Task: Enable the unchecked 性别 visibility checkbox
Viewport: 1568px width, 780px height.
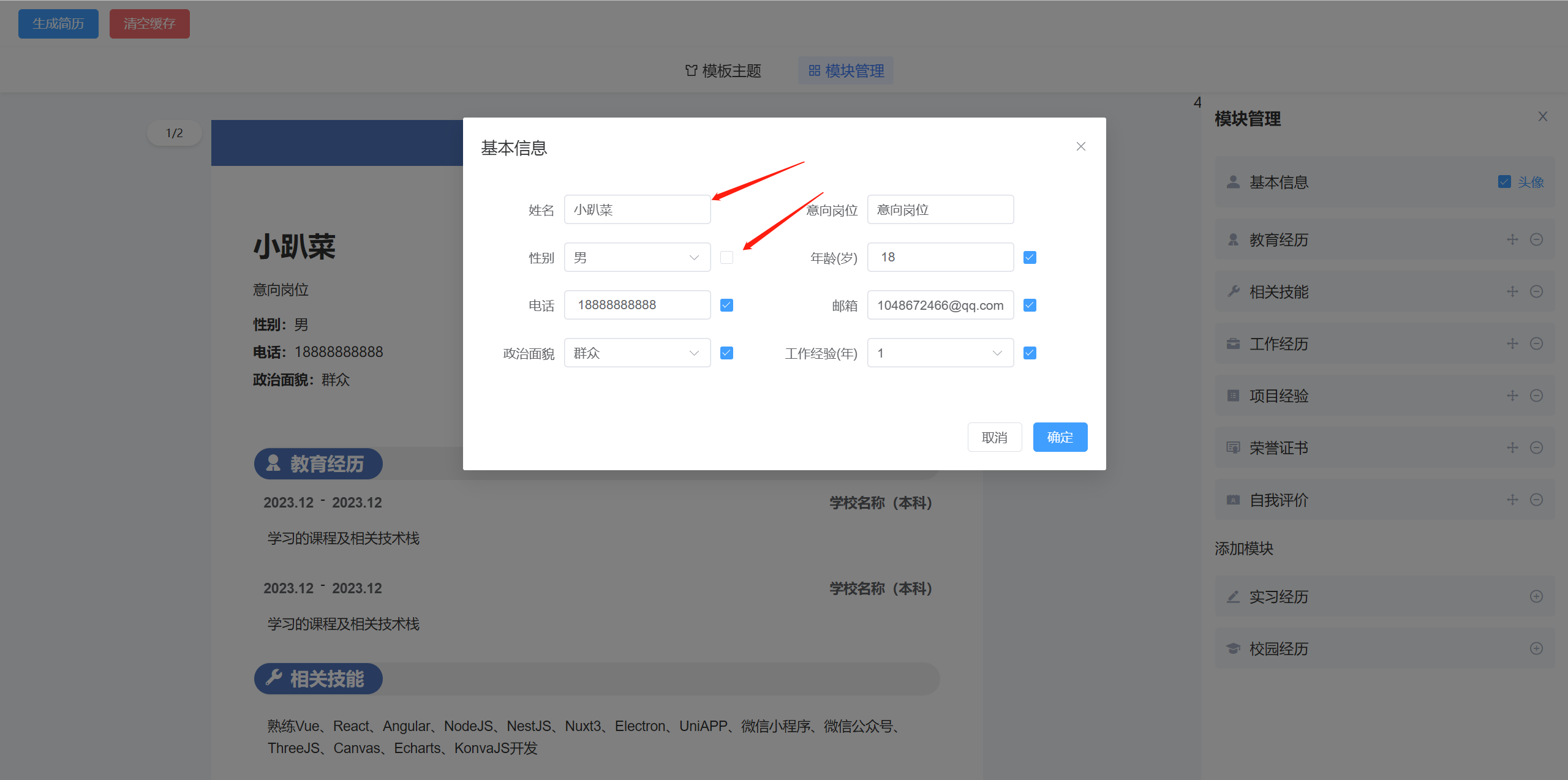Action: 726,257
